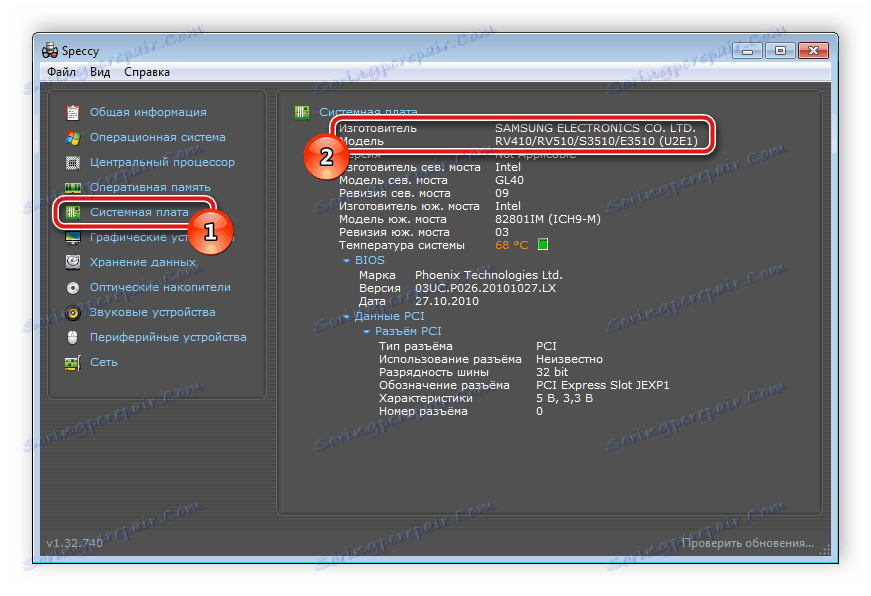Click the Номер разъёма label
This screenshot has height=596, width=871.
[x=423, y=411]
